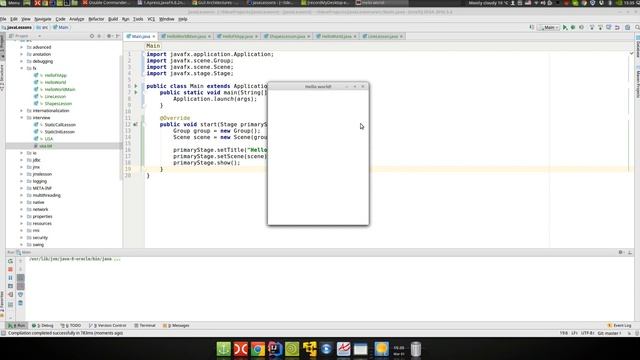Click the src breadcrumb in navigation bar

tap(42, 27)
